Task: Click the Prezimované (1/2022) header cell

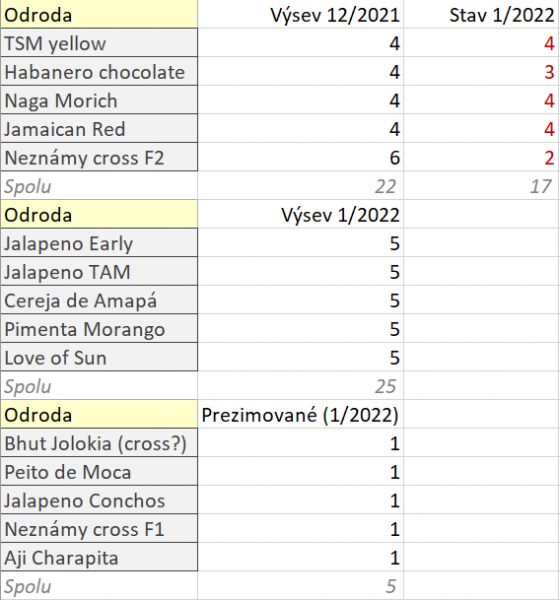Action: 301,414
